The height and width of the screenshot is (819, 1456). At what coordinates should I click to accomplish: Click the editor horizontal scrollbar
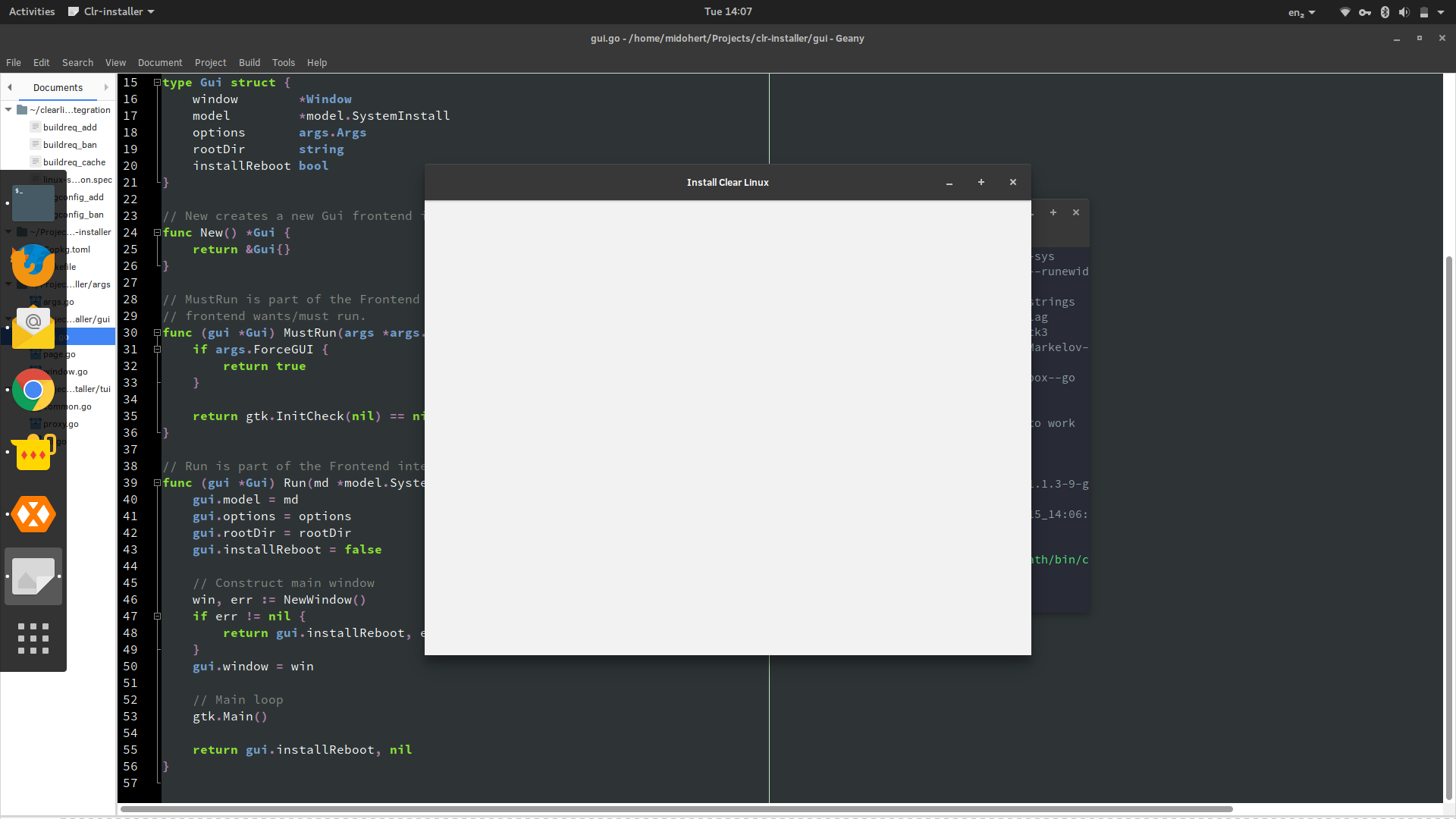tap(676, 809)
